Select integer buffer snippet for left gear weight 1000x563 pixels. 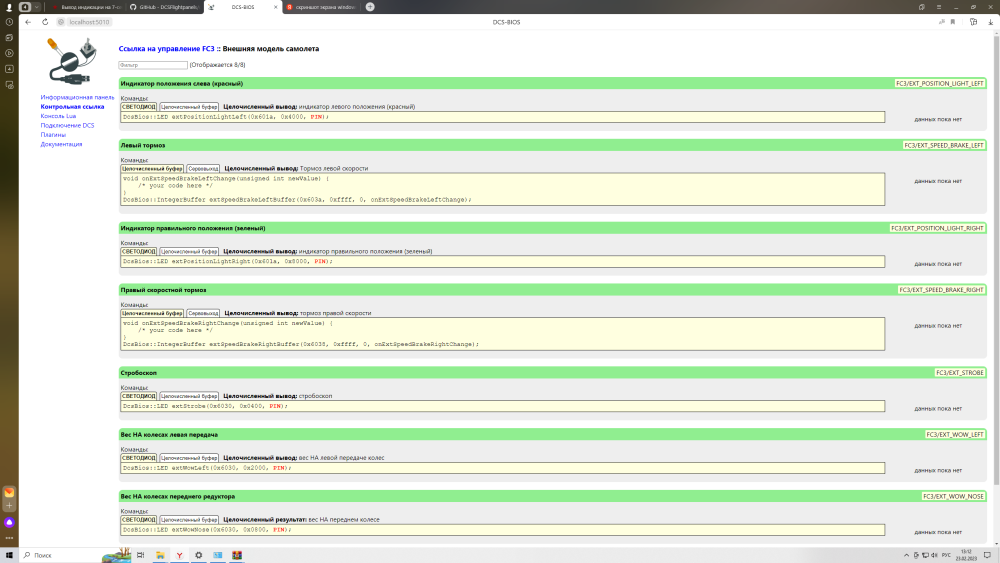(x=189, y=458)
